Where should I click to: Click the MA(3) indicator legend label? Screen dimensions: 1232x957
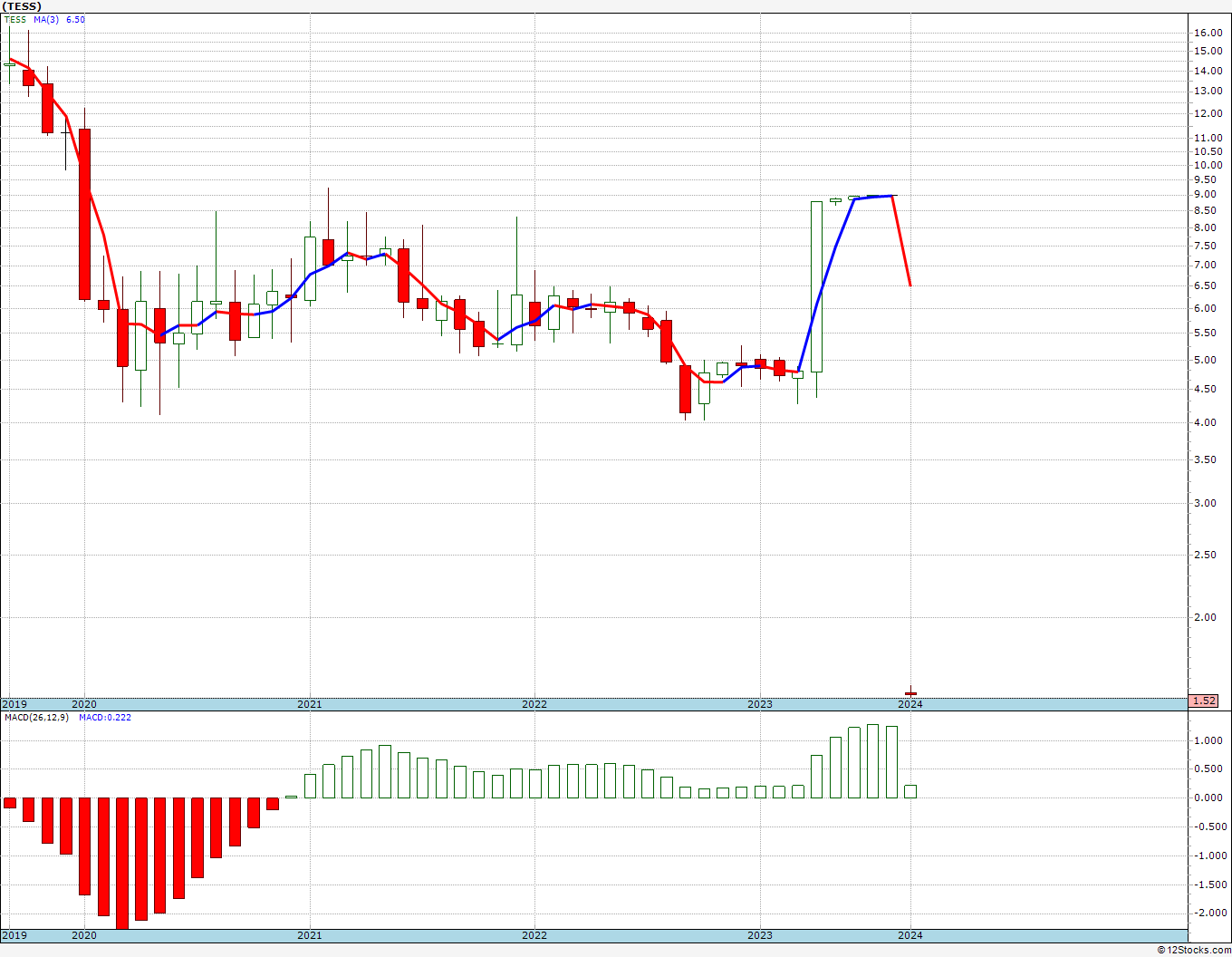(46, 19)
